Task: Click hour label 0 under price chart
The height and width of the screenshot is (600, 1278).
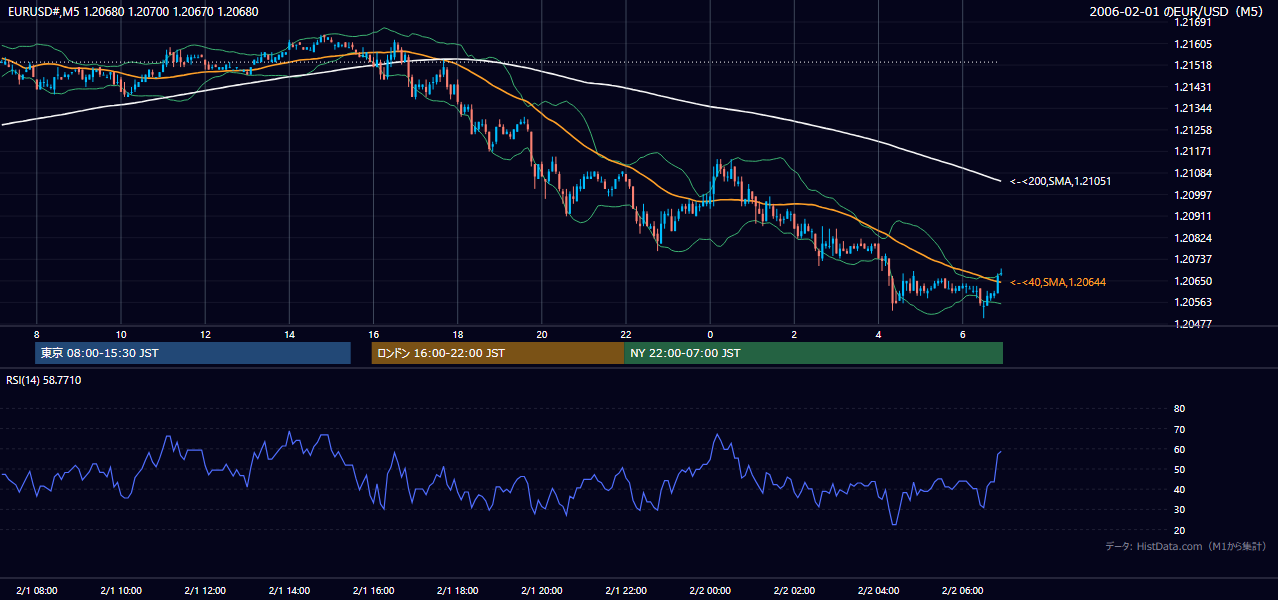Action: [709, 333]
